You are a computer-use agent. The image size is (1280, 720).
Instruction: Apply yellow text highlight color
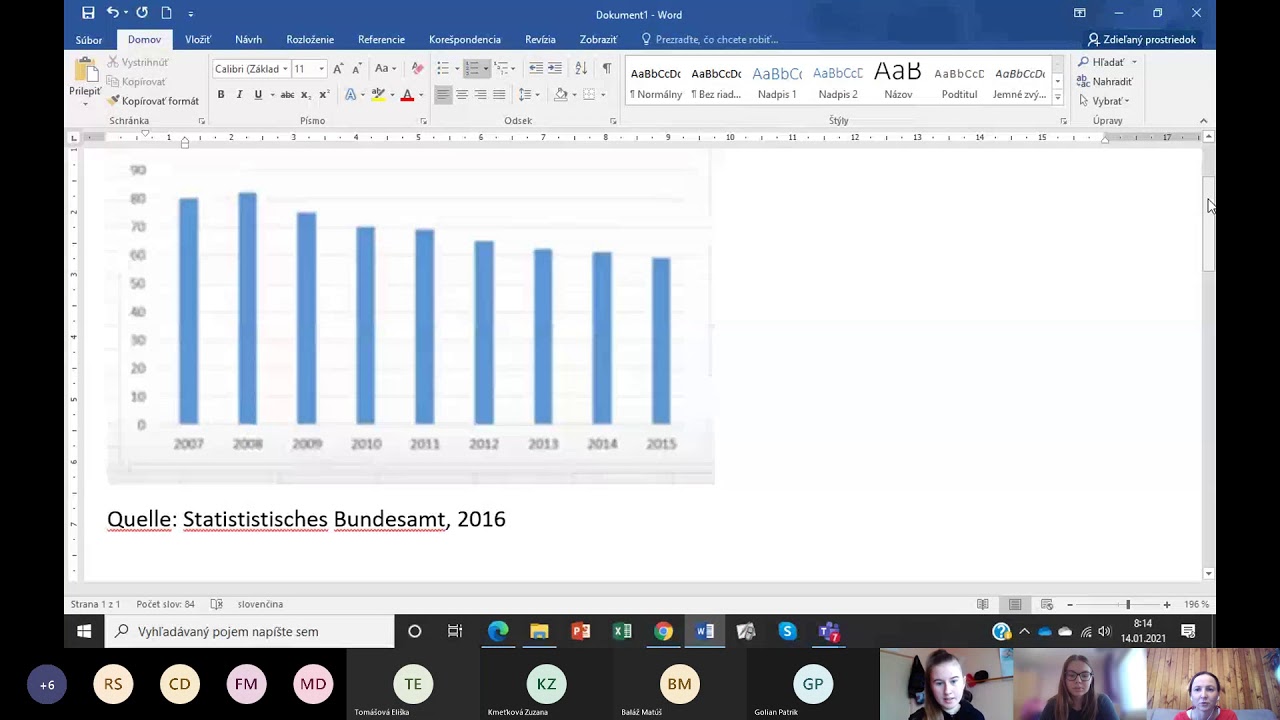tap(377, 95)
